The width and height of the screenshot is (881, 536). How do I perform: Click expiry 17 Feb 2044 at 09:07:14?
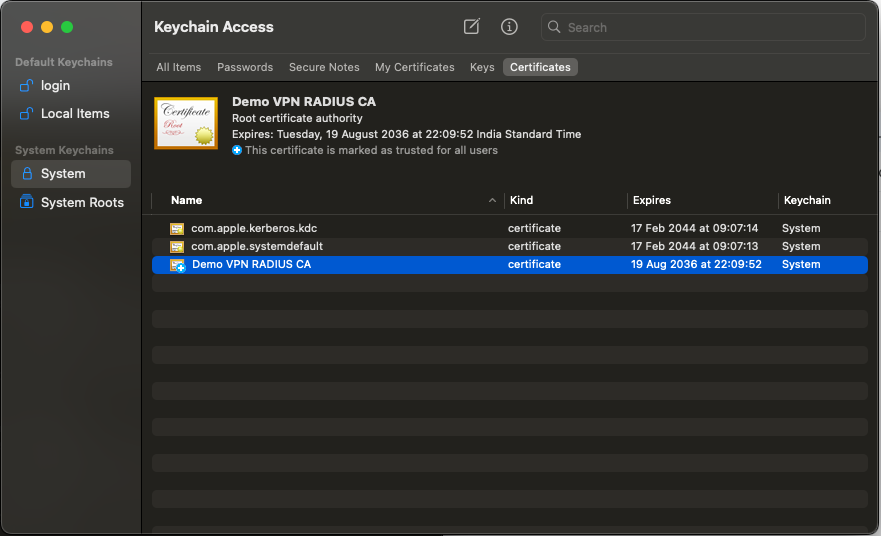click(694, 228)
